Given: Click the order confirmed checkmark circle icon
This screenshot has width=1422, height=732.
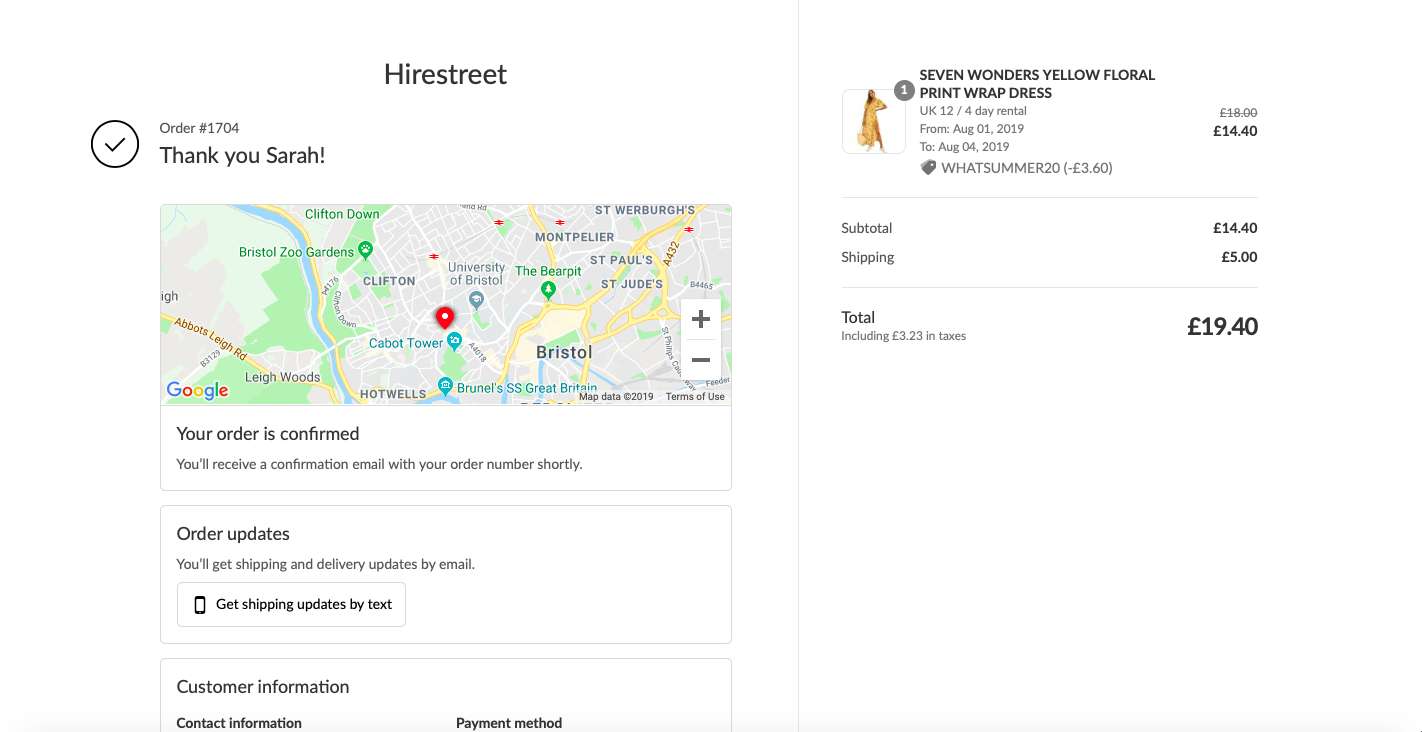Looking at the screenshot, I should (115, 144).
